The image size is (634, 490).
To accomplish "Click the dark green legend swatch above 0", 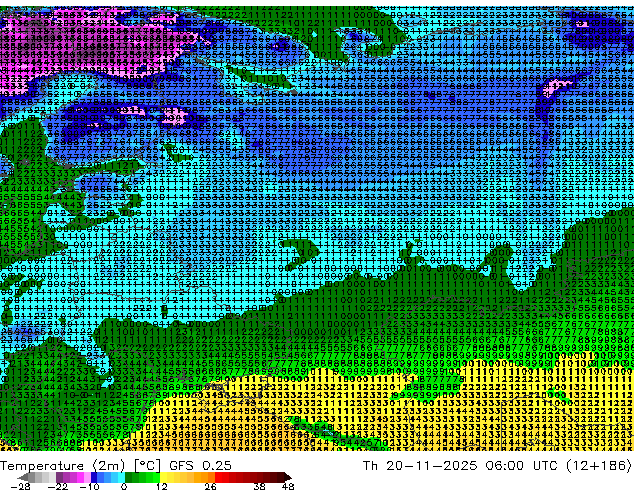I will (128, 477).
